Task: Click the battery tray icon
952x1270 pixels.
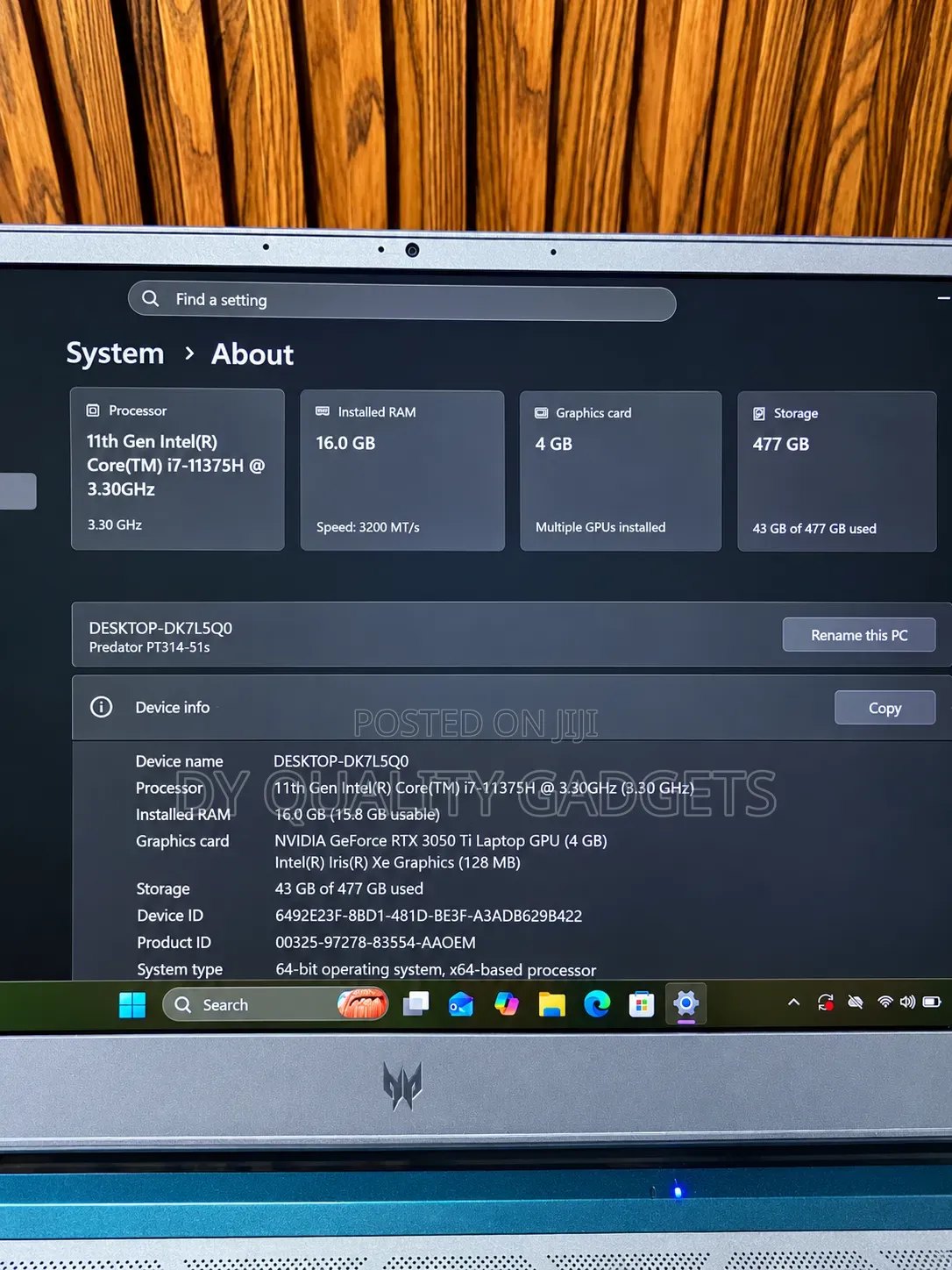Action: tap(931, 1002)
